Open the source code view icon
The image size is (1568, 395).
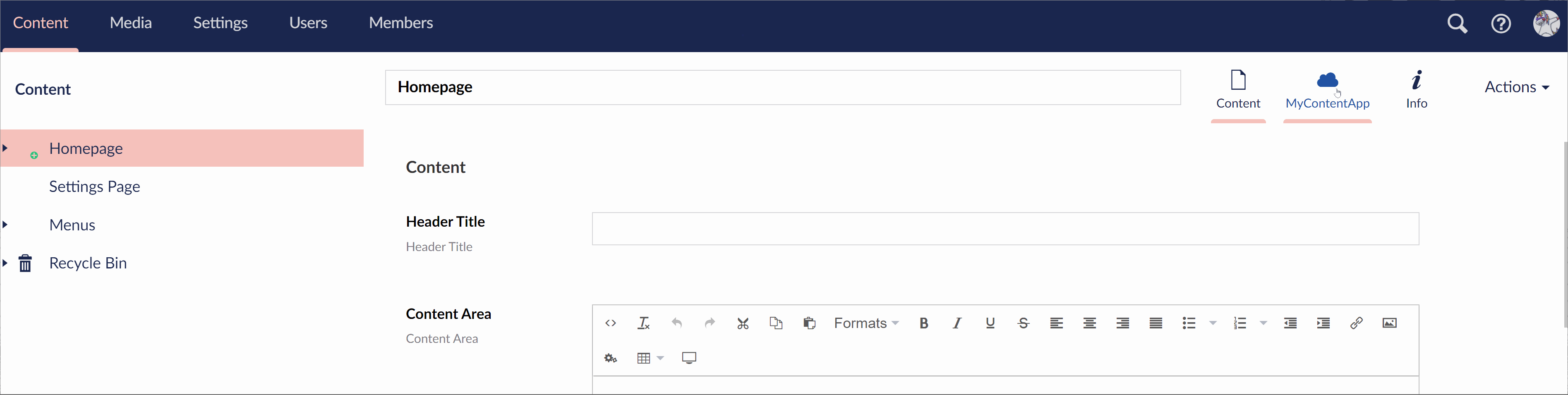pos(611,323)
